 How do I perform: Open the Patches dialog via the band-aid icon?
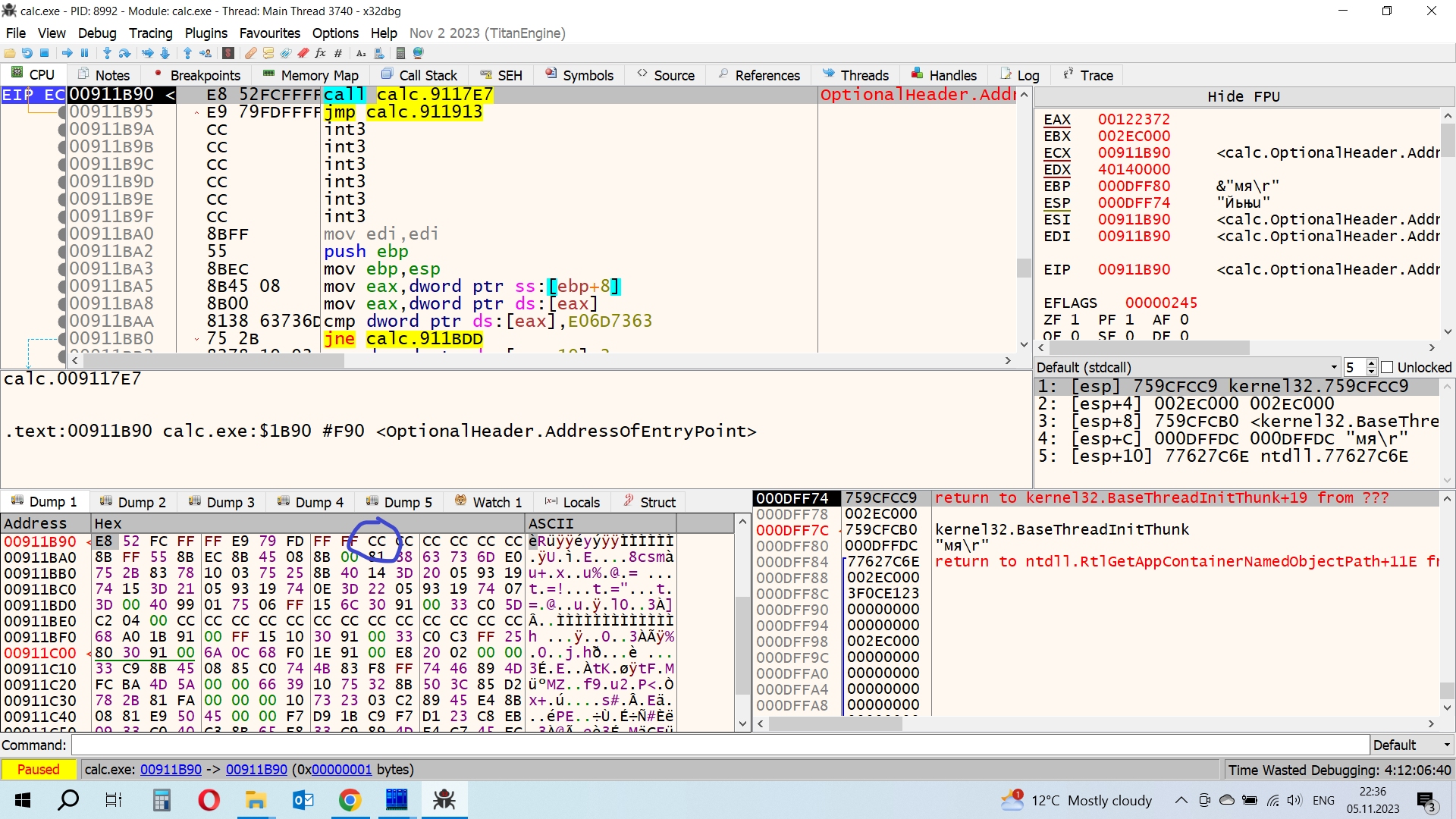pos(250,53)
